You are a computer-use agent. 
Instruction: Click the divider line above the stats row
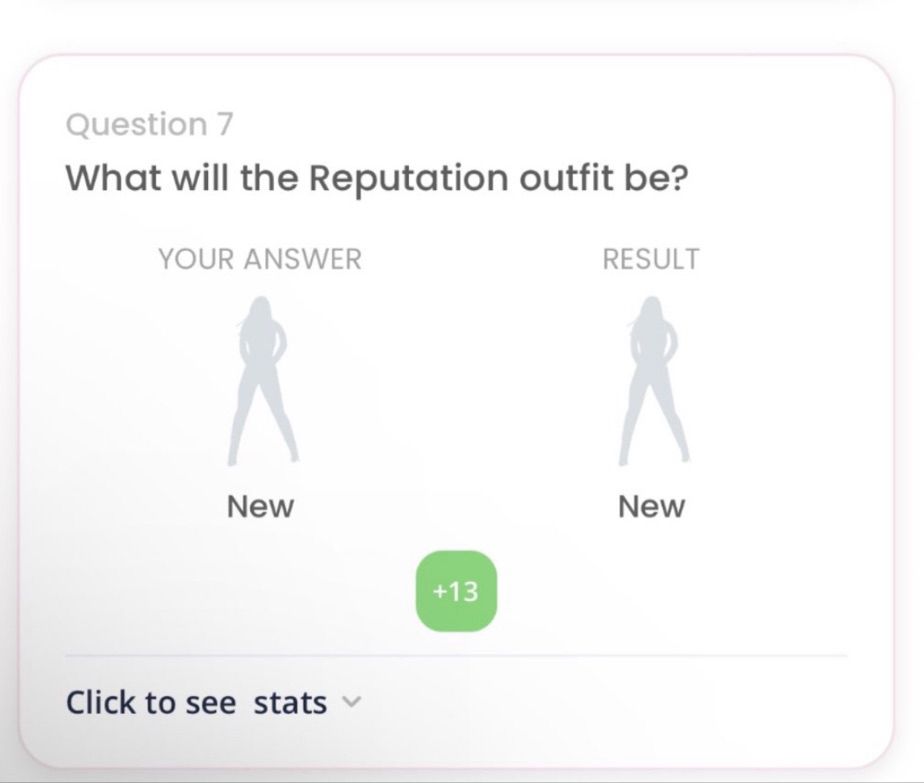456,655
